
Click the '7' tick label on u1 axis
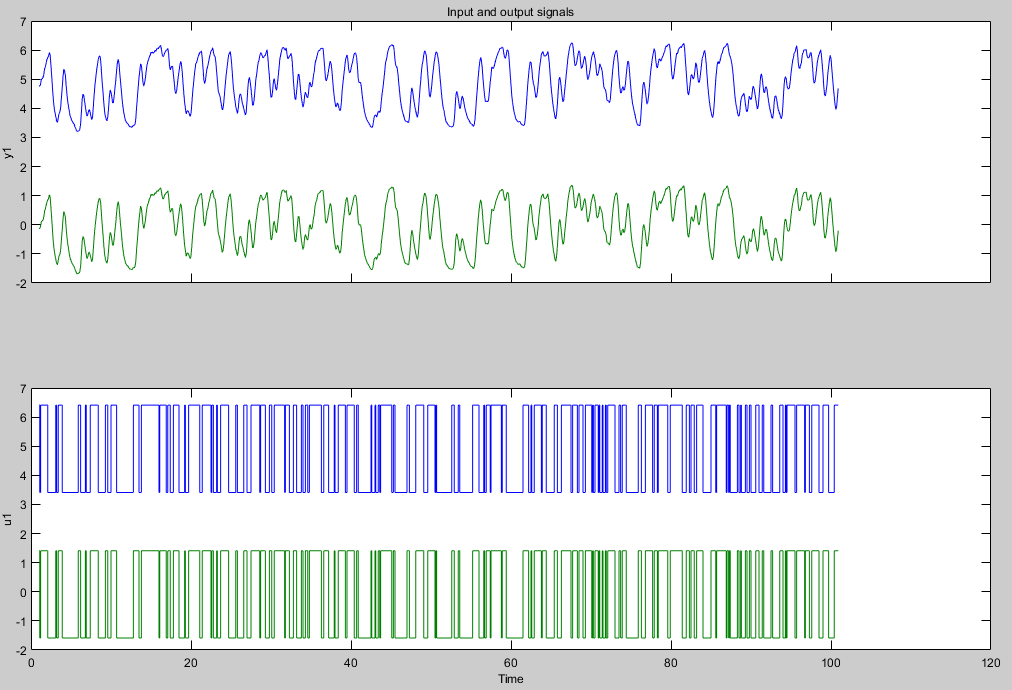coord(22,389)
